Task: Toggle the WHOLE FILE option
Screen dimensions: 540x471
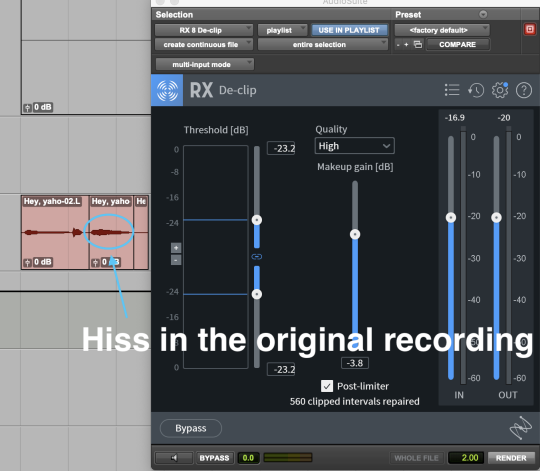Action: click(x=416, y=458)
